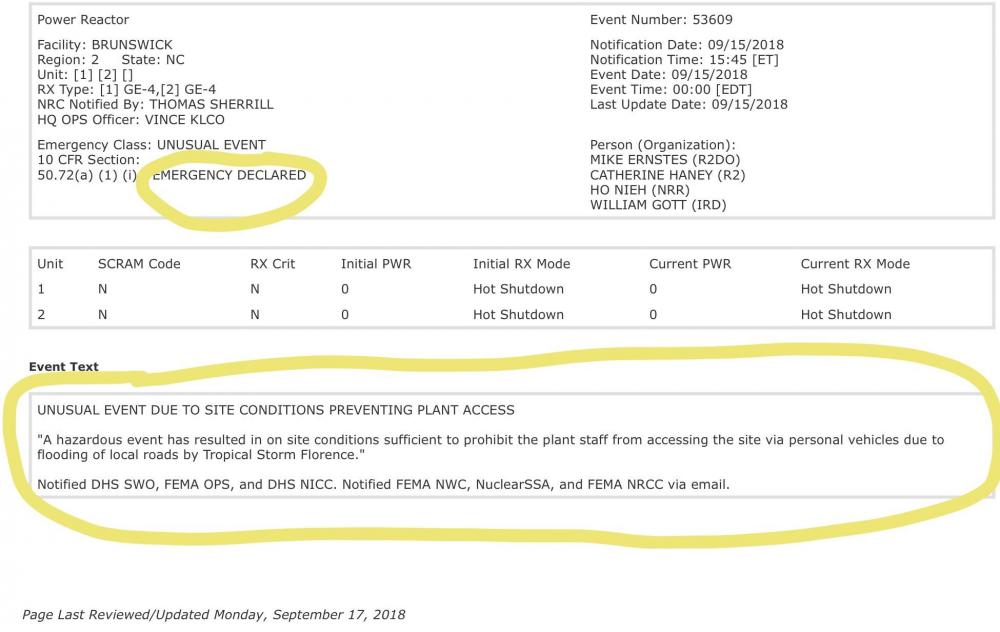Click NRC Notified By: THOMAS SHERRILL

(x=155, y=104)
